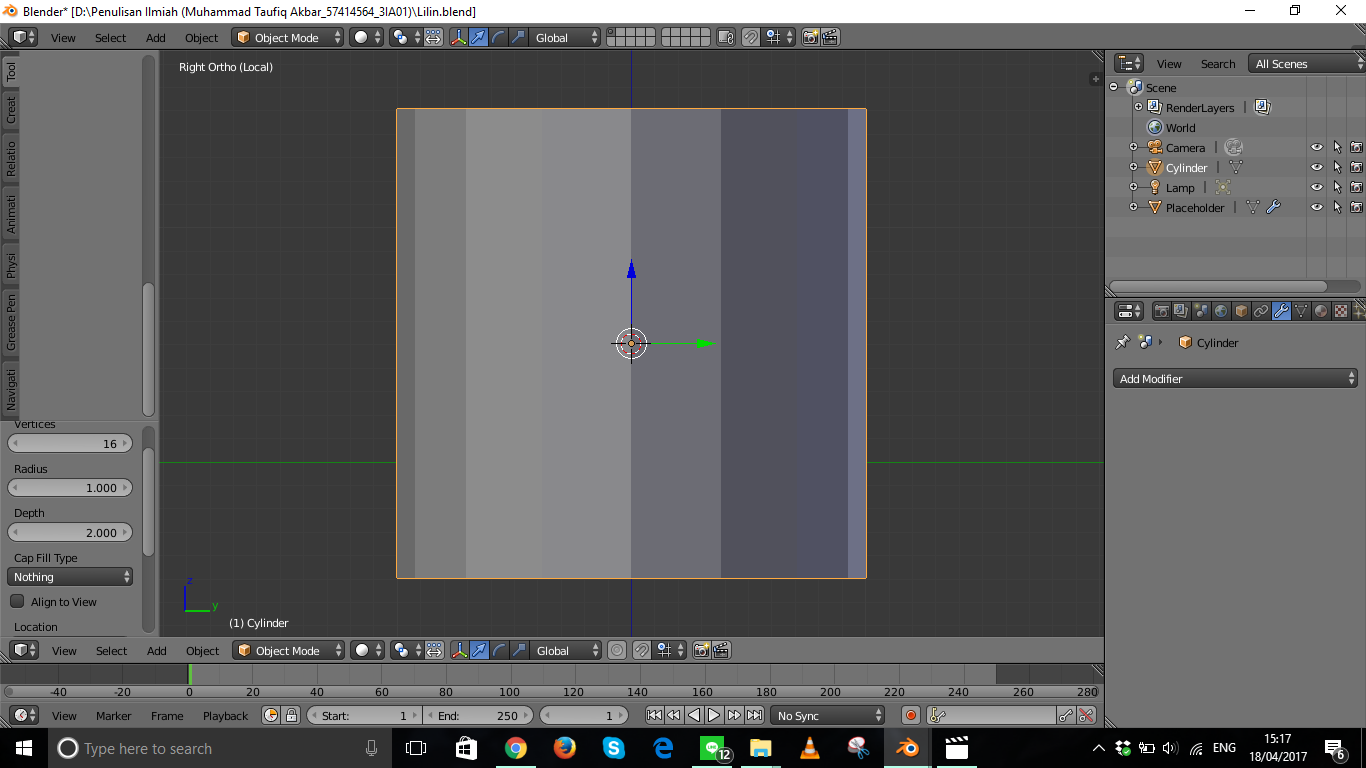1366x768 pixels.
Task: Jump to the first frame of playback range
Action: [654, 715]
